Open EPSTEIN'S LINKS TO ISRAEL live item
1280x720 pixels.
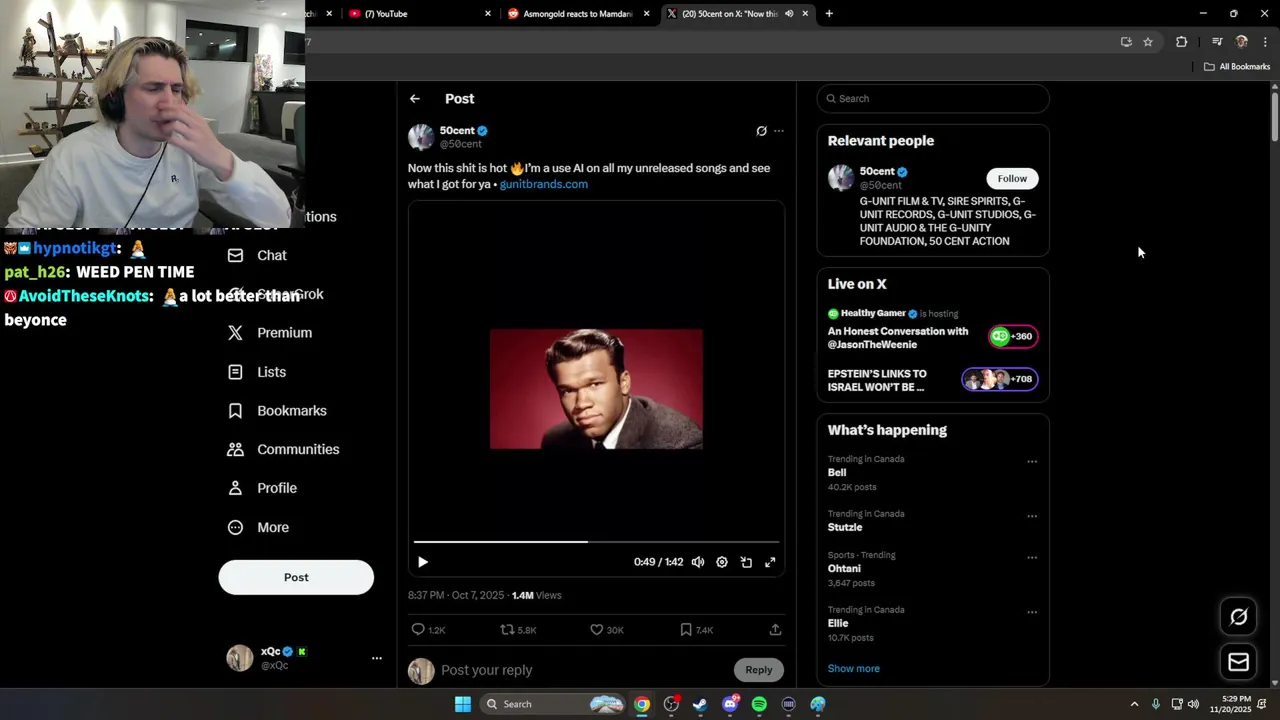tap(933, 380)
